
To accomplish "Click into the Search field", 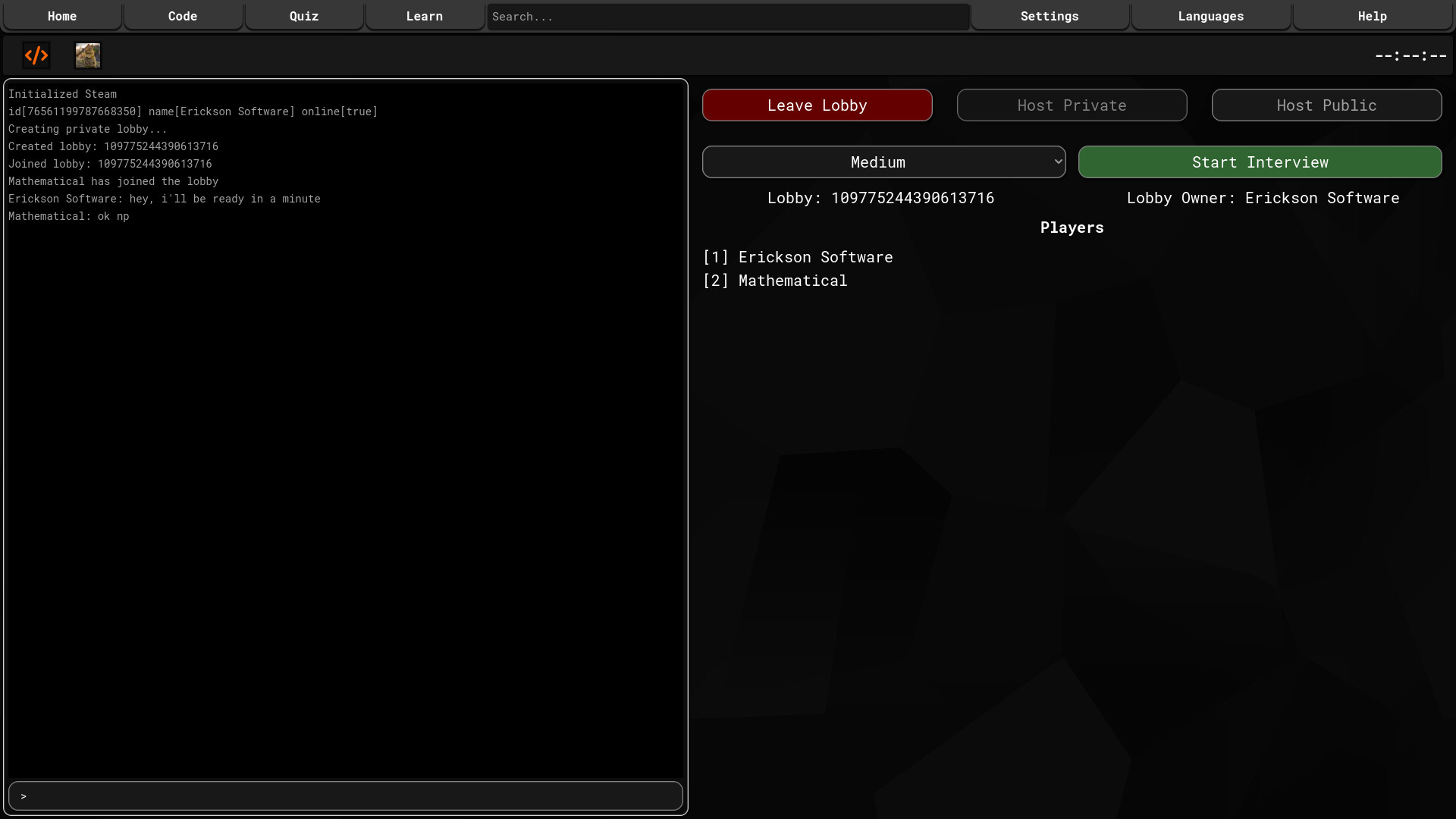I will click(x=726, y=16).
